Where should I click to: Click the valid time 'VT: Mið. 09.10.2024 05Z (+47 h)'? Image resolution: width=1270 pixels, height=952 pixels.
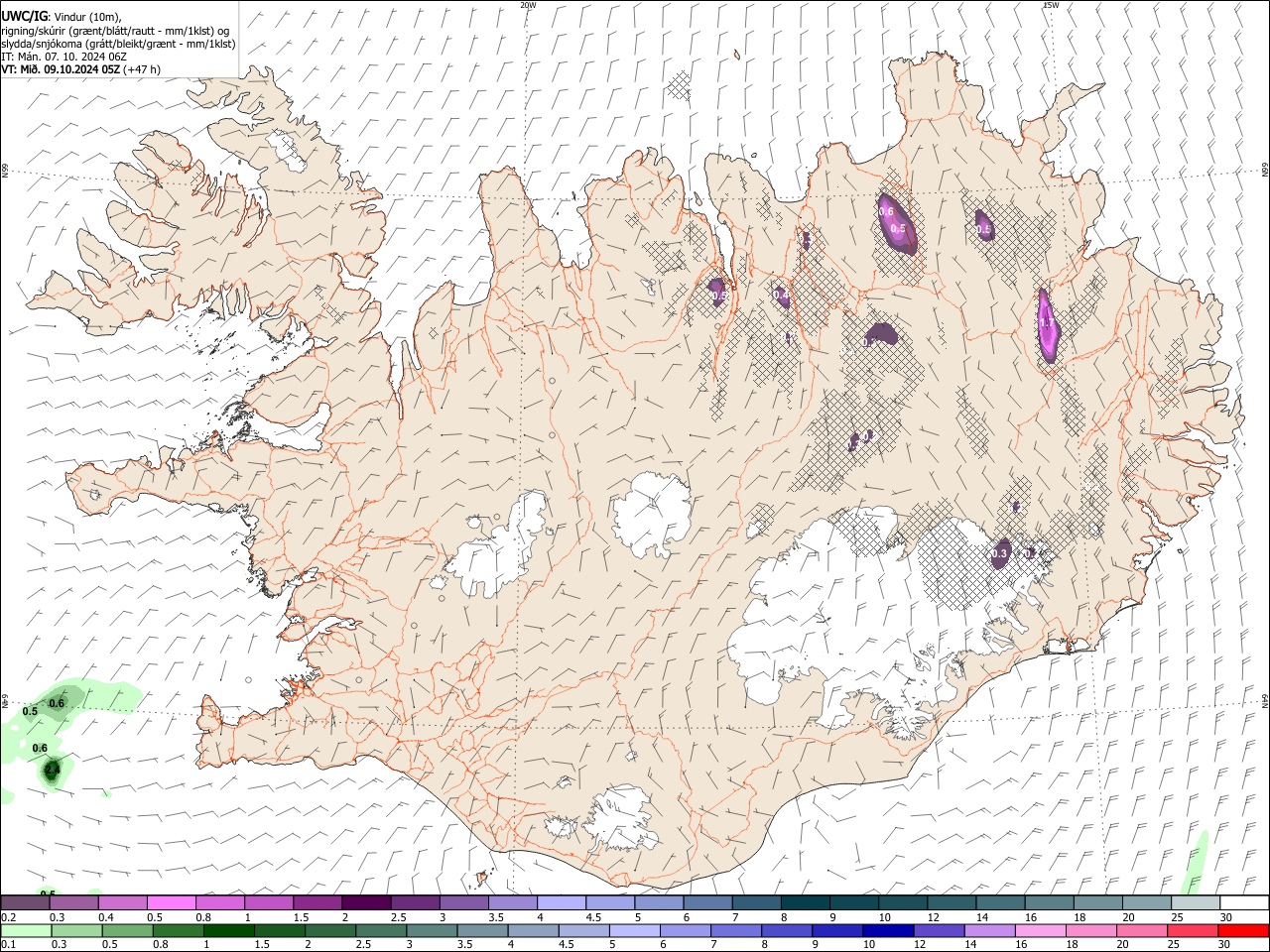(x=80, y=69)
